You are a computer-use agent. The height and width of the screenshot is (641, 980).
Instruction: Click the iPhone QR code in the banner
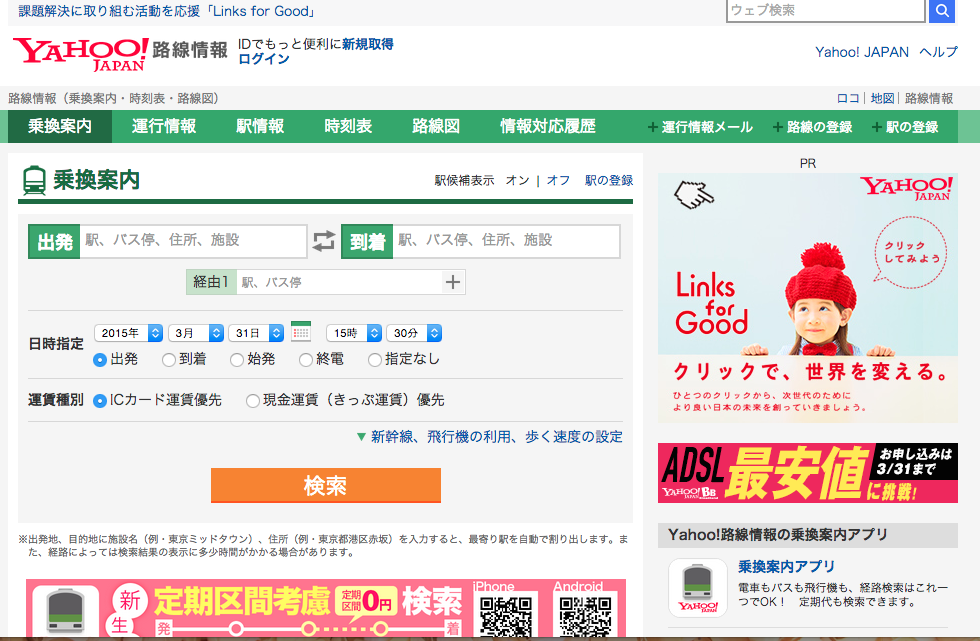[x=506, y=617]
